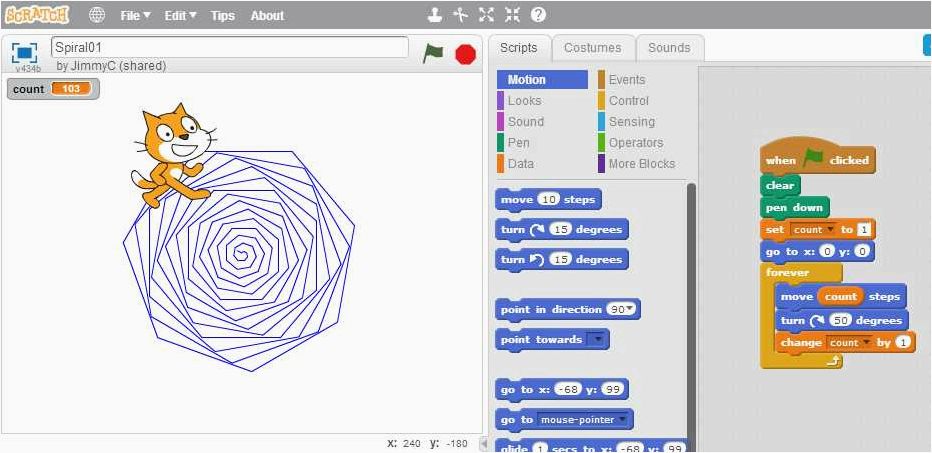Start project with green flag
The width and height of the screenshot is (932, 453).
click(x=432, y=54)
